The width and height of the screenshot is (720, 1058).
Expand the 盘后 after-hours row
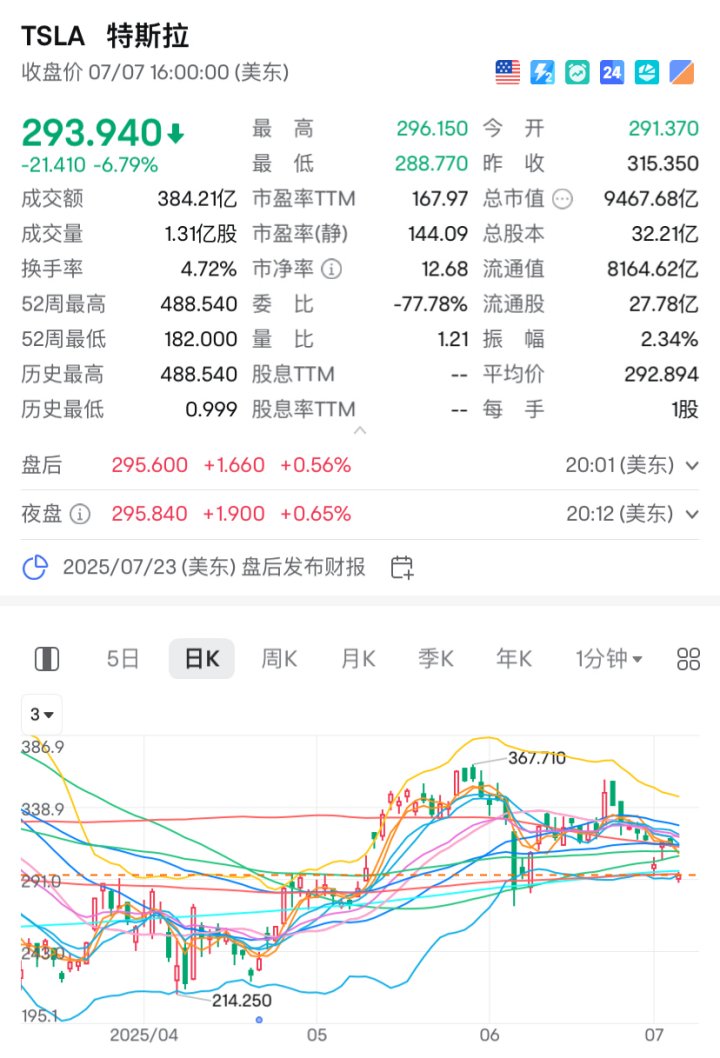click(692, 466)
